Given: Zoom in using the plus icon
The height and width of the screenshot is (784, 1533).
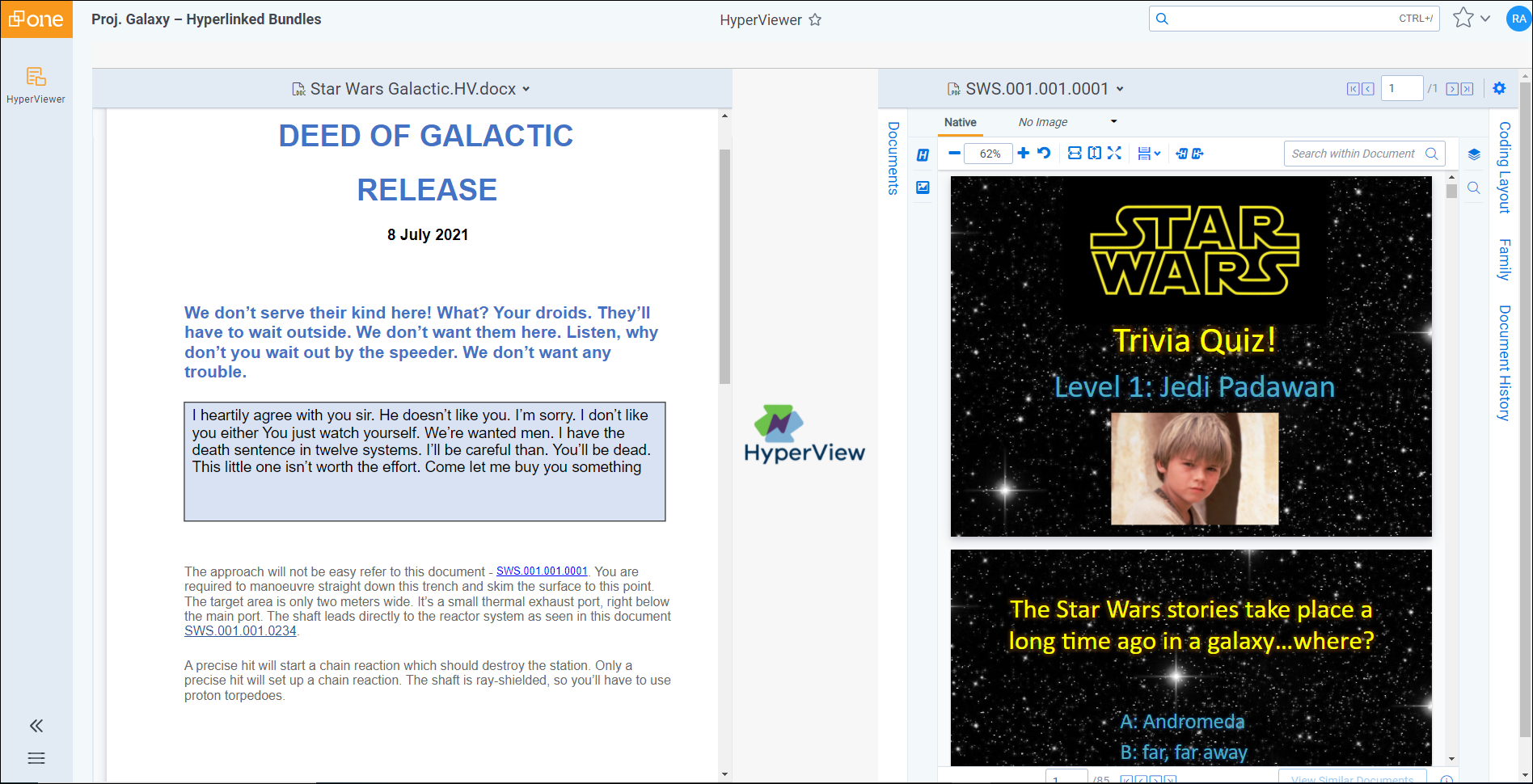Looking at the screenshot, I should (x=1024, y=154).
